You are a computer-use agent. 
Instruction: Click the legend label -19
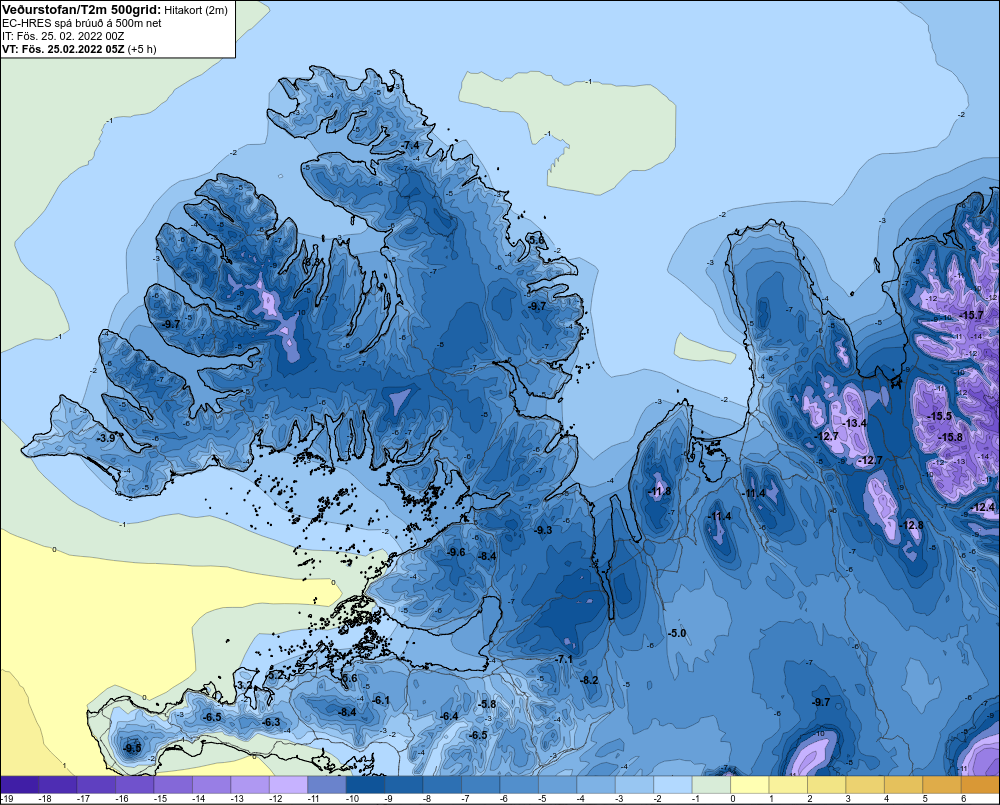6,799
